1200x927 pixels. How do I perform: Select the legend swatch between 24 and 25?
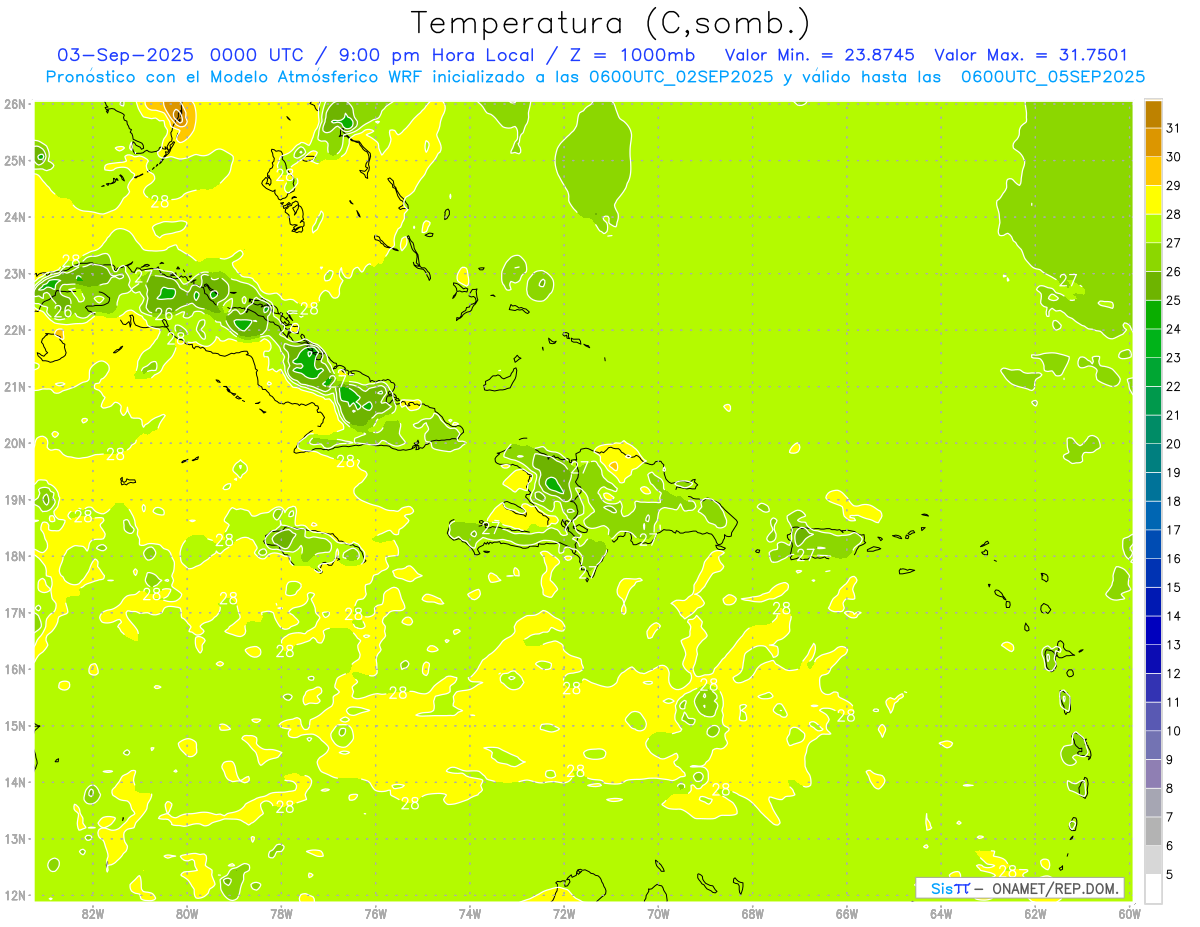1153,315
